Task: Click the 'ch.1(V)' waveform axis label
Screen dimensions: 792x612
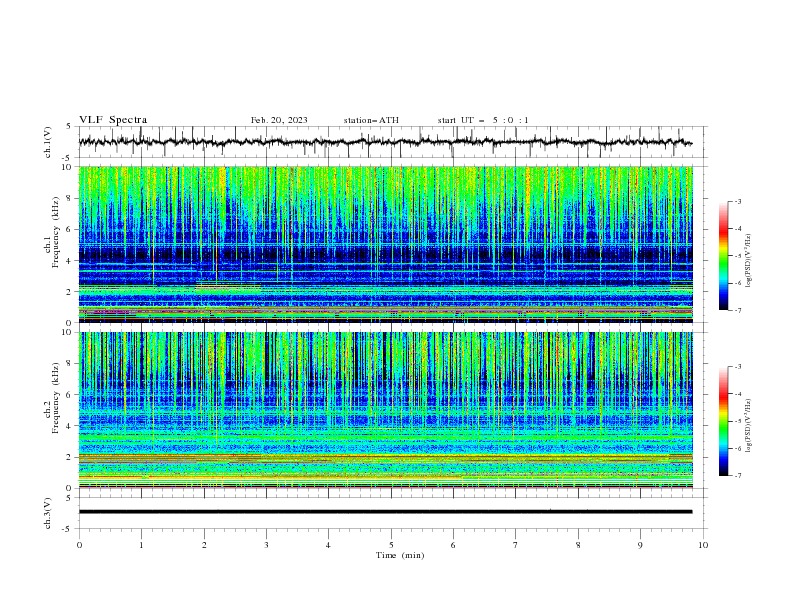Action: tap(48, 142)
